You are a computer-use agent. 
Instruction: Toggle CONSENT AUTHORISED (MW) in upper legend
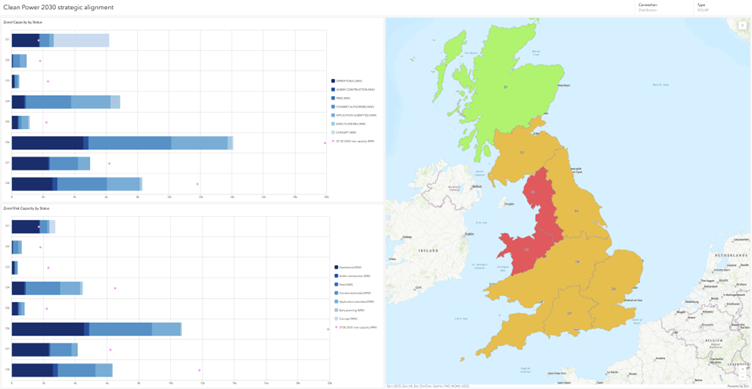pyautogui.click(x=353, y=106)
